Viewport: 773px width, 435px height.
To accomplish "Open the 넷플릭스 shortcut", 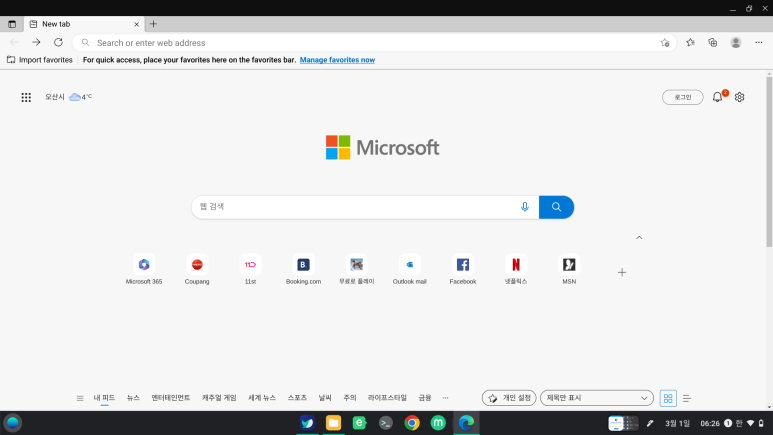I will 516,269.
